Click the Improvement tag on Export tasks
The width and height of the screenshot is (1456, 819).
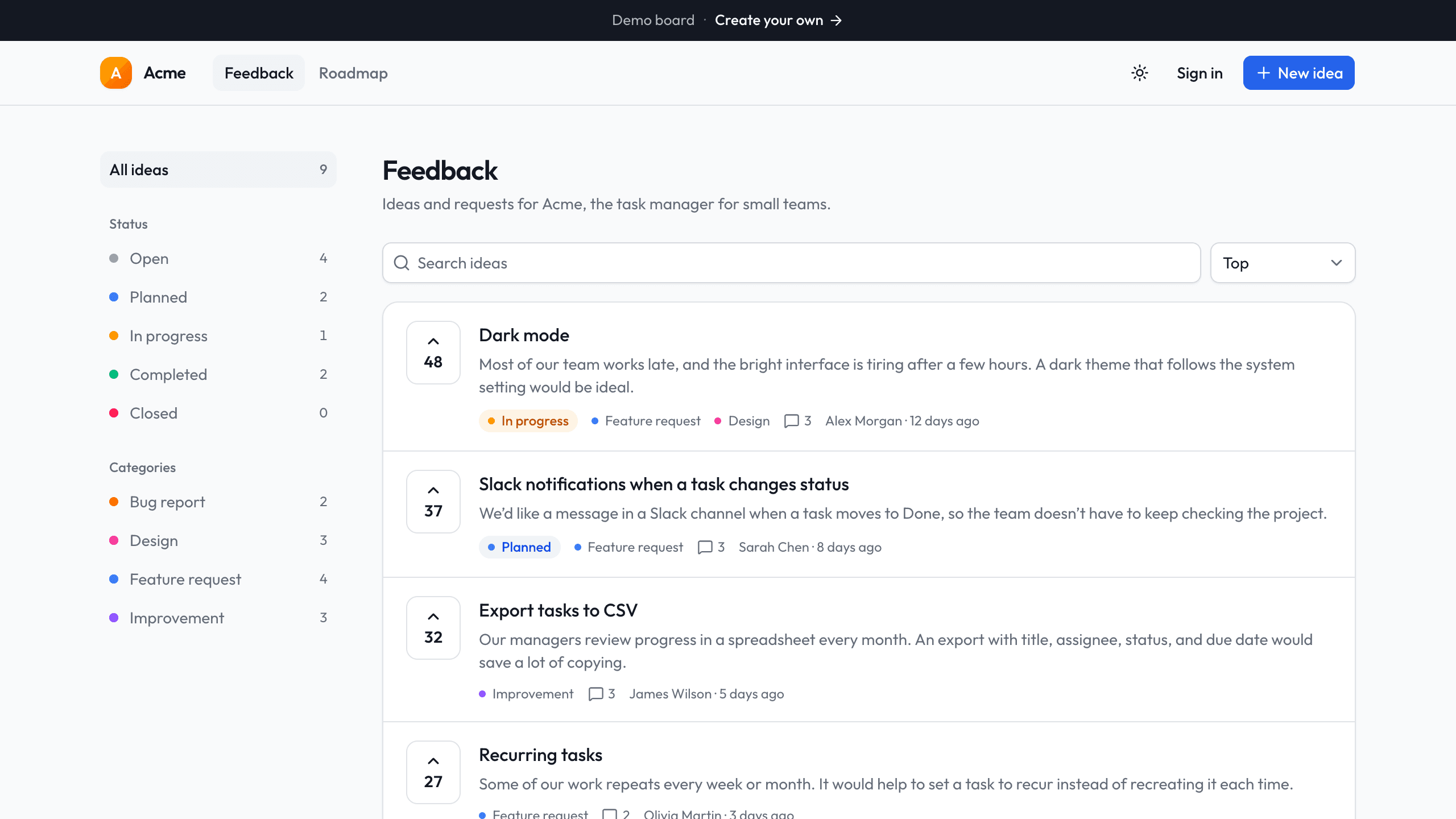click(526, 694)
